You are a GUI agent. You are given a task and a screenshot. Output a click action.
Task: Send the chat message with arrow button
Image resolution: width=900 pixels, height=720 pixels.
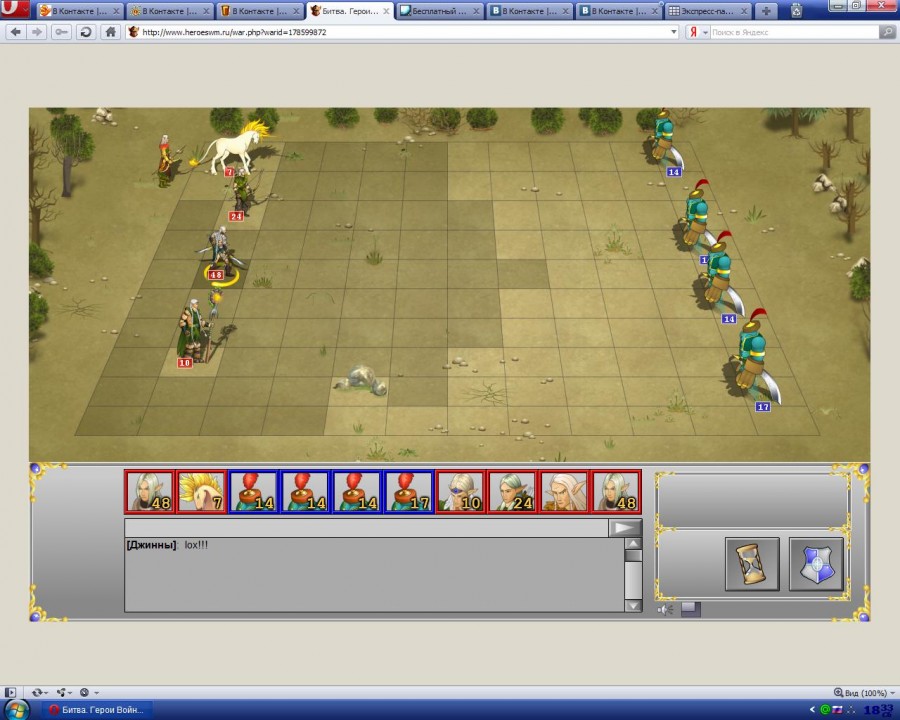[x=624, y=528]
